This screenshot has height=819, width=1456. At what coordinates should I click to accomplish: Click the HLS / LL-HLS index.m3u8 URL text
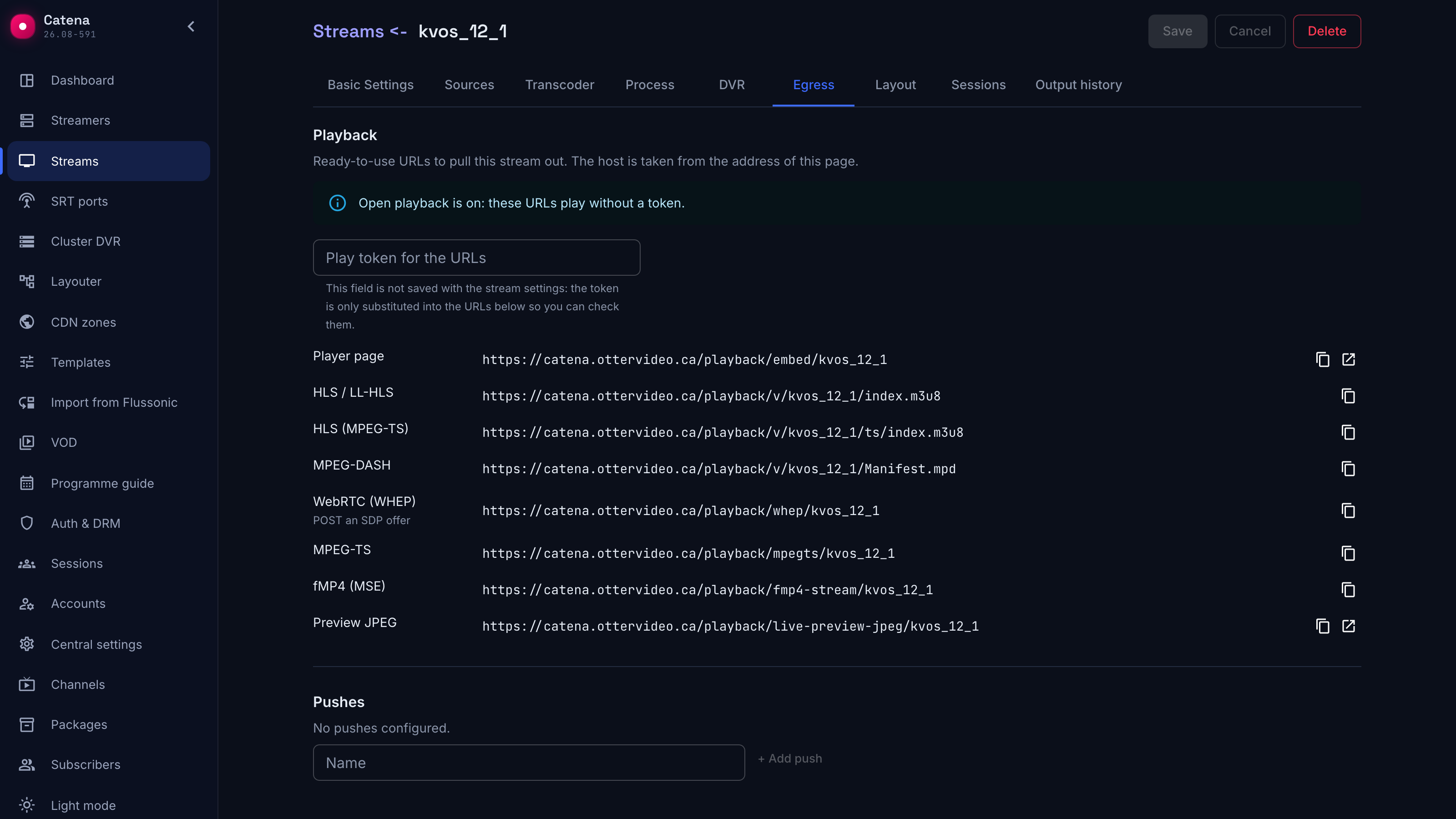[711, 396]
